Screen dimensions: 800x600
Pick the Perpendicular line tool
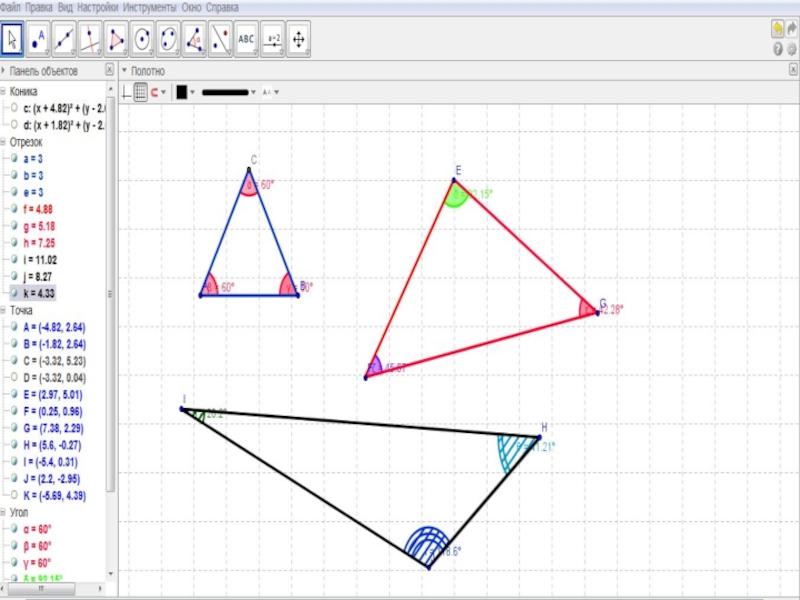(x=91, y=40)
